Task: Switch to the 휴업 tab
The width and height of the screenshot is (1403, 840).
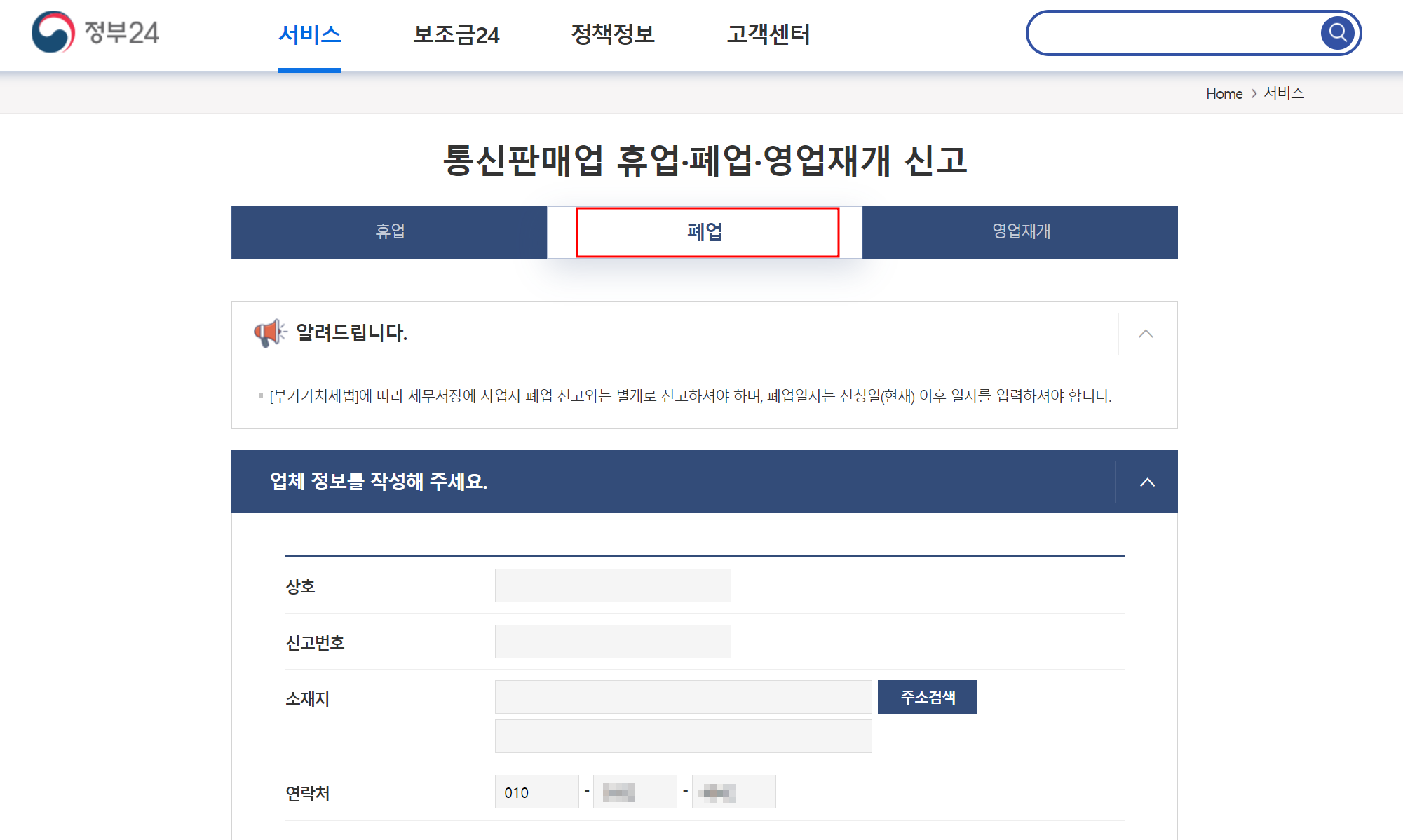Action: [389, 232]
